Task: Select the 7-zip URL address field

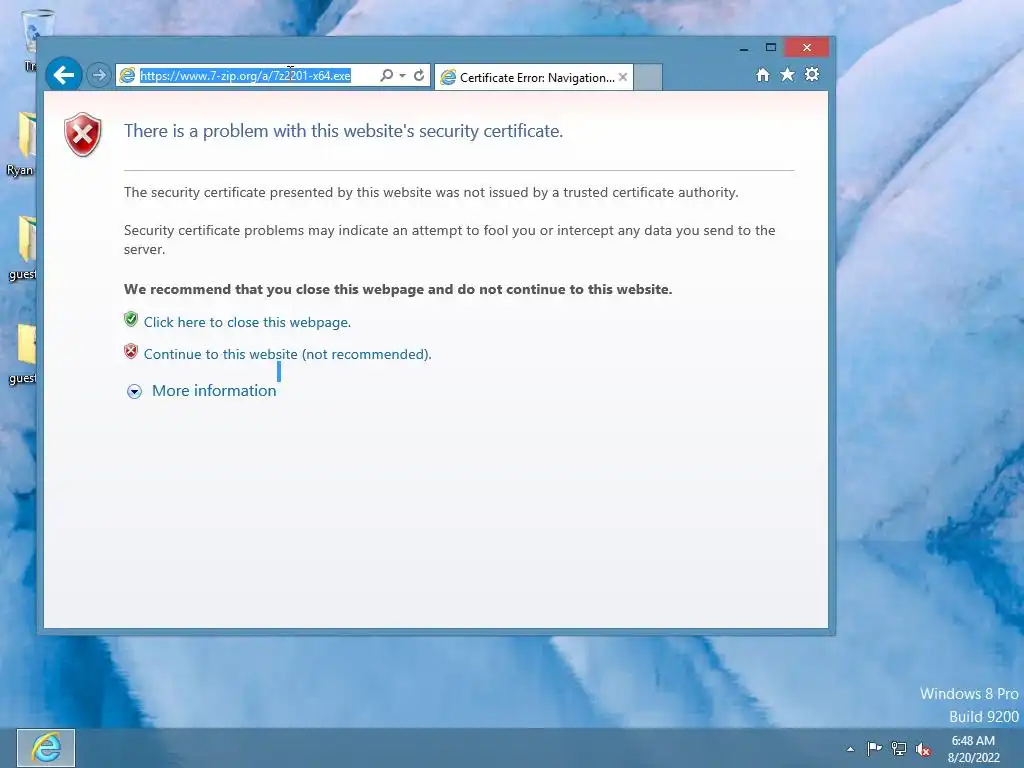Action: (246, 76)
